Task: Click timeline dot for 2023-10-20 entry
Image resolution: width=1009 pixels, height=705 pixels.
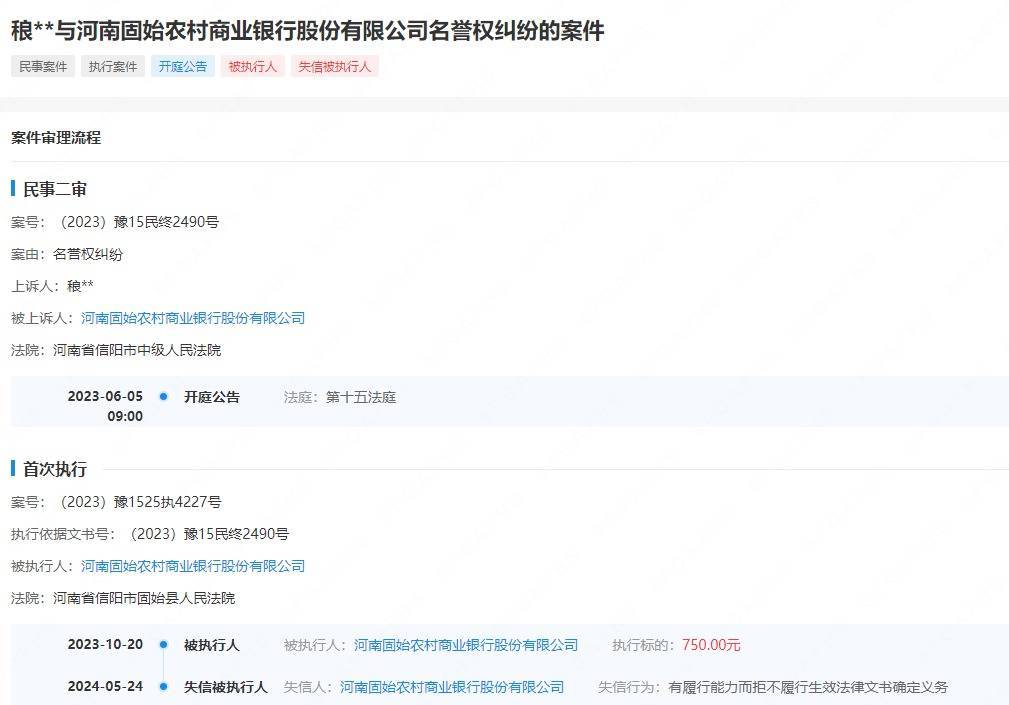Action: coord(163,645)
